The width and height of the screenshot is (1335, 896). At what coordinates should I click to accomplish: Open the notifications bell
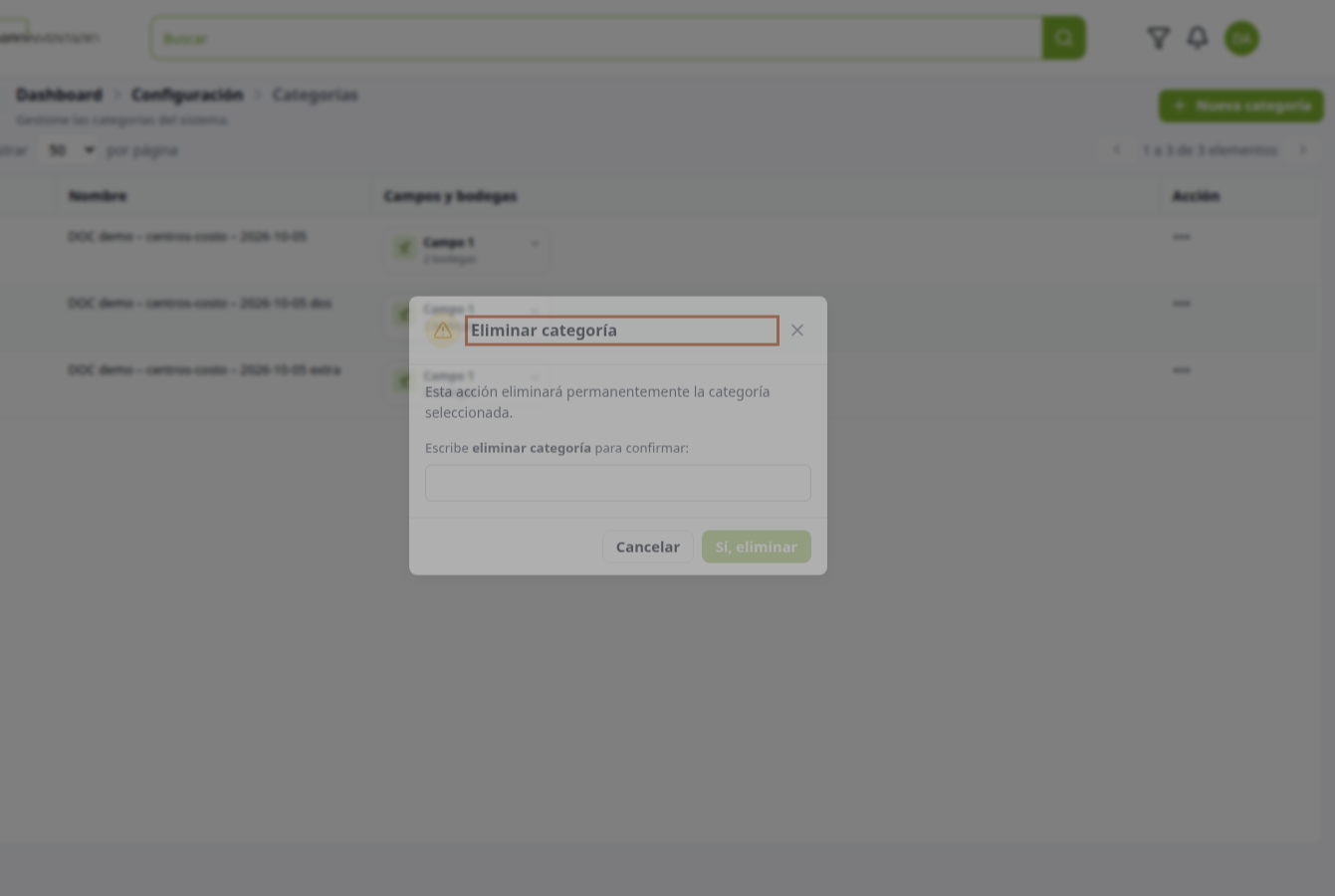(1198, 38)
